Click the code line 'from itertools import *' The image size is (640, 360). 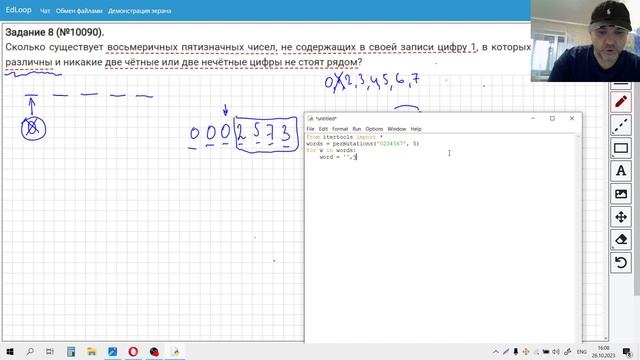[345, 137]
